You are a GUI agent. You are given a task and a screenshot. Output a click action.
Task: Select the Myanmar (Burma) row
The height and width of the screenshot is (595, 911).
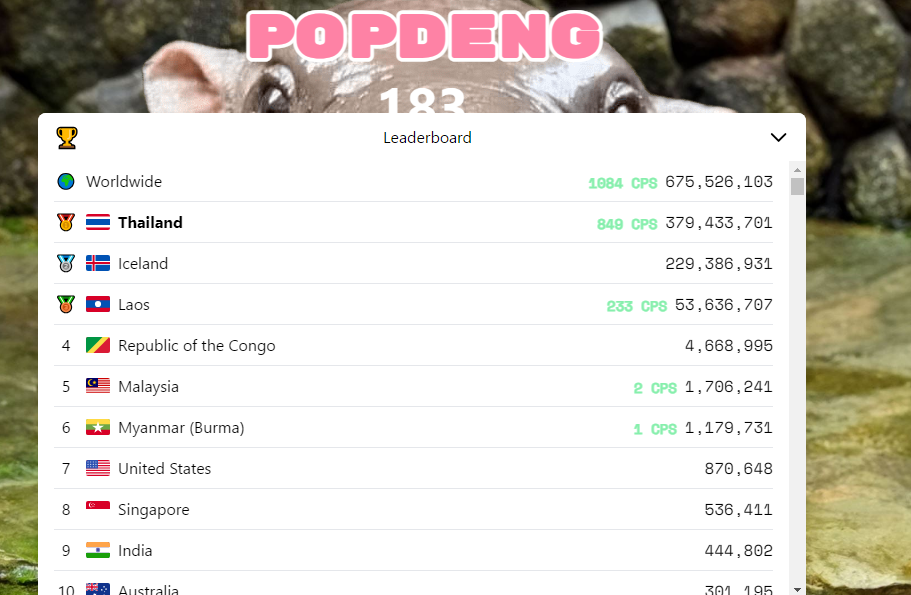(x=414, y=428)
